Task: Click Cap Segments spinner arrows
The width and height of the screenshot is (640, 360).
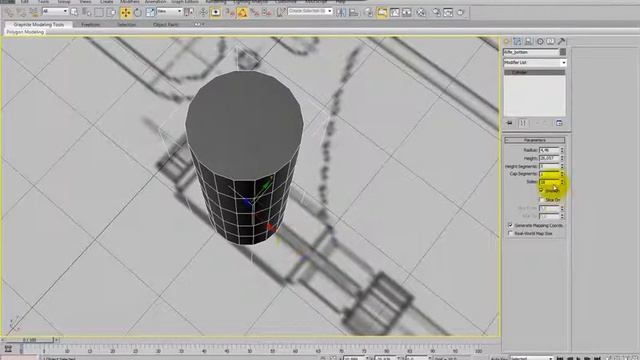Action: click(x=562, y=174)
